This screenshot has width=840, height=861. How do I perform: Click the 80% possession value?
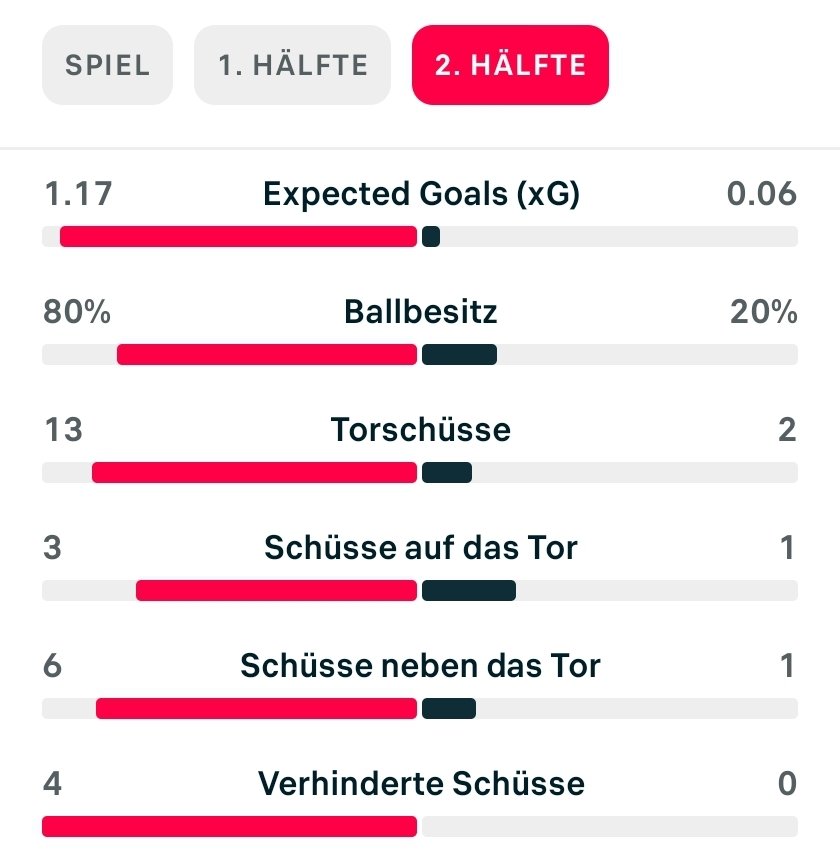click(77, 312)
